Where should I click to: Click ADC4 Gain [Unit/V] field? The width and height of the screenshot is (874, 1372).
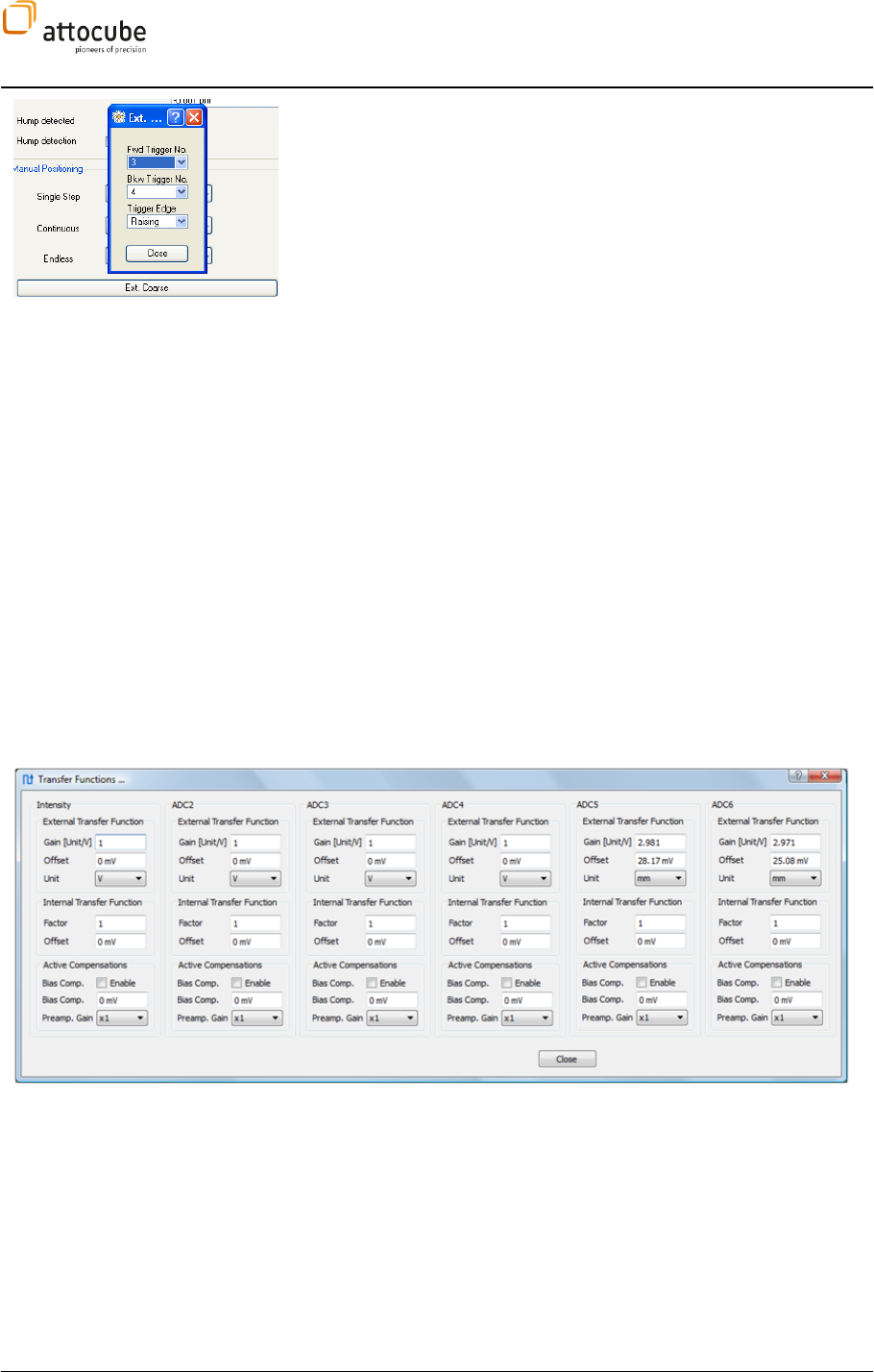525,842
